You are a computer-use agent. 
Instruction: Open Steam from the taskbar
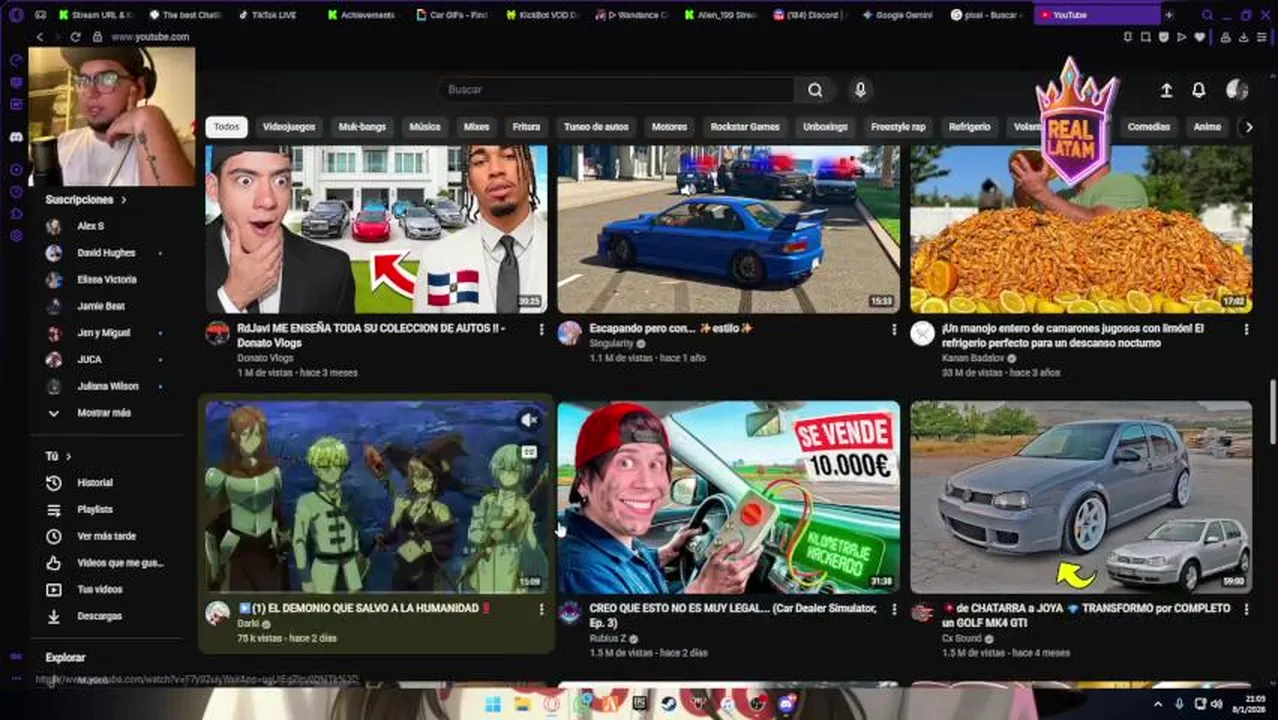[668, 704]
